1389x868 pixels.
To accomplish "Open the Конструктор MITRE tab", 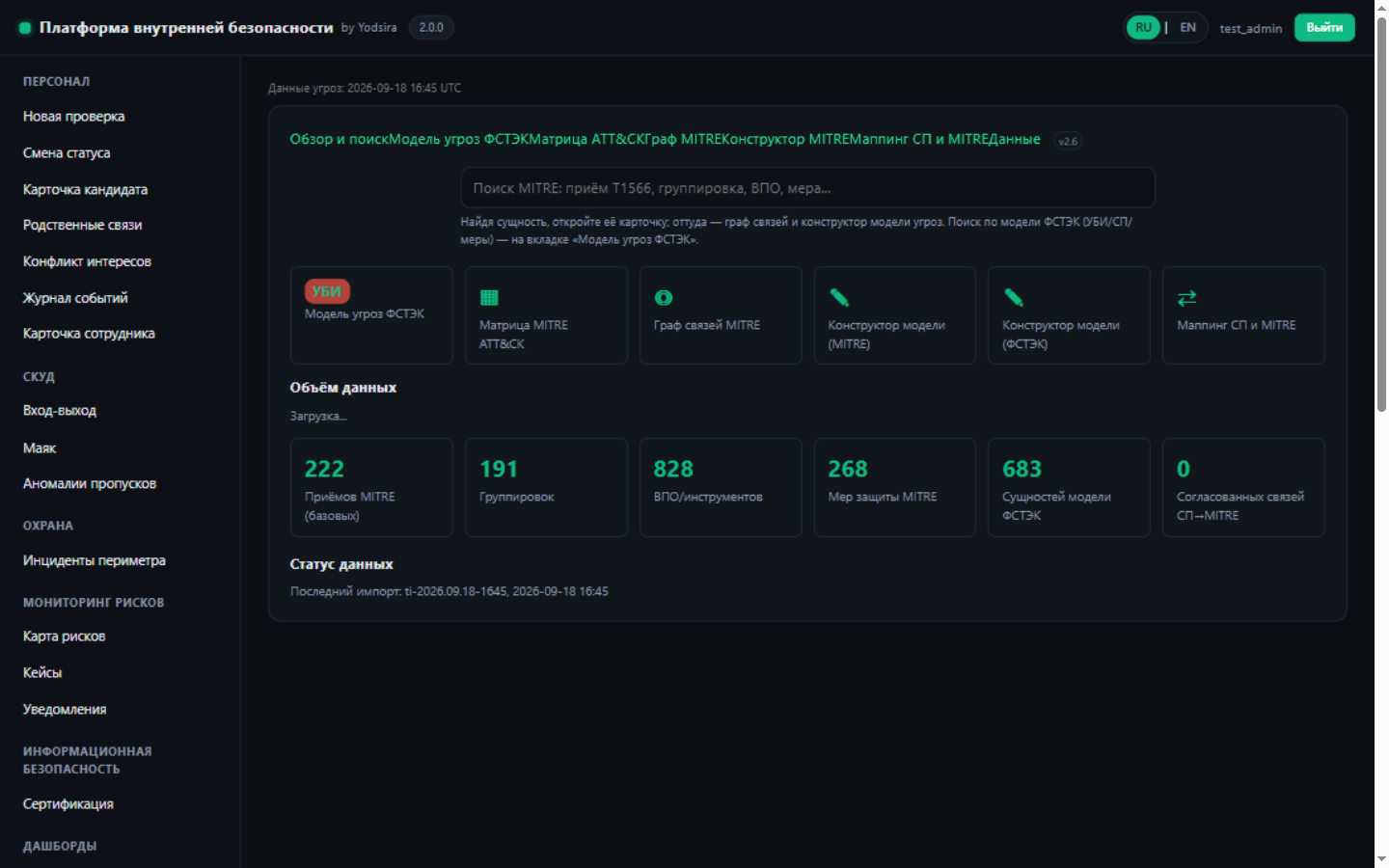I will coord(785,139).
